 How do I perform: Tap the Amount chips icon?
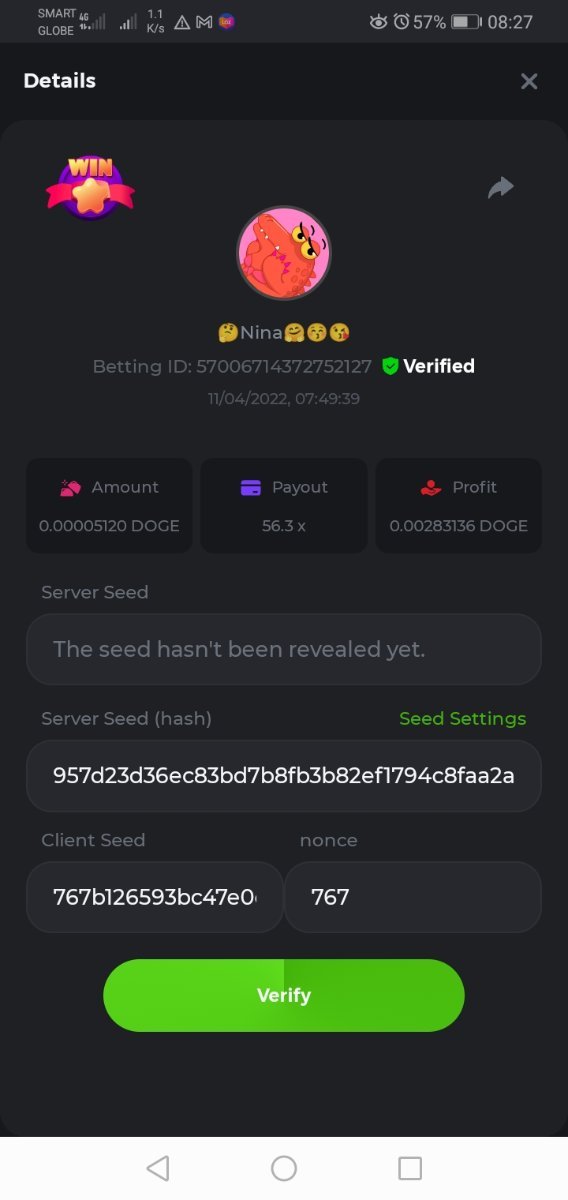pos(70,487)
